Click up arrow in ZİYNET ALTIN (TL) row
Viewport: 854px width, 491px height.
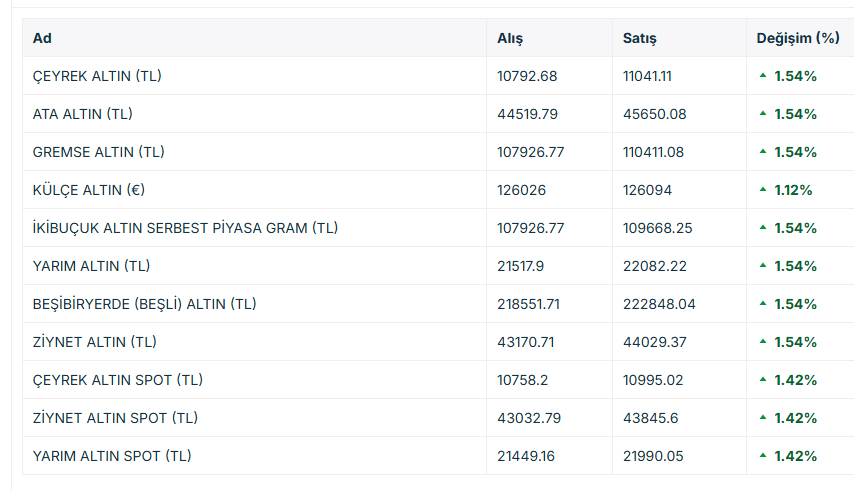pos(763,341)
